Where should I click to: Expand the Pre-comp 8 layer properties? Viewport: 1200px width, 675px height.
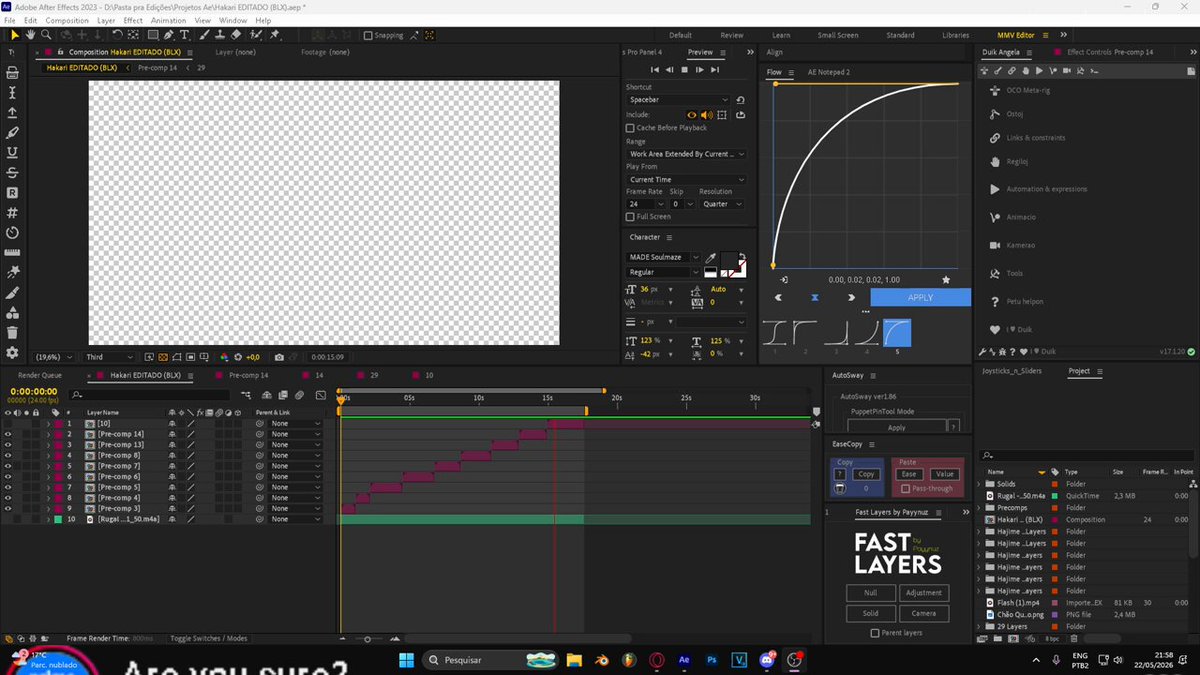48,455
